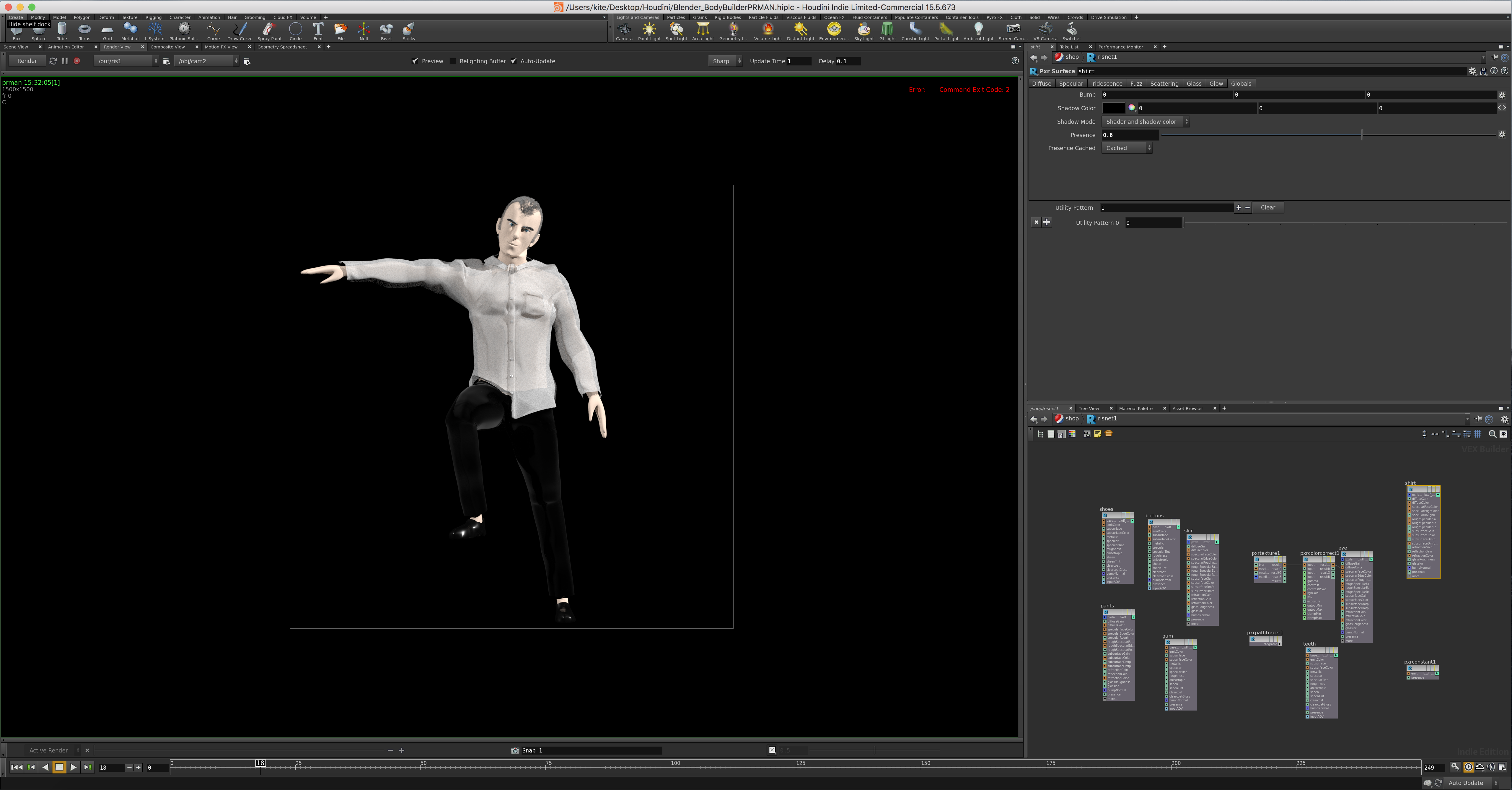The height and width of the screenshot is (790, 1512).
Task: Select the File shelf tool
Action: pyautogui.click(x=340, y=31)
